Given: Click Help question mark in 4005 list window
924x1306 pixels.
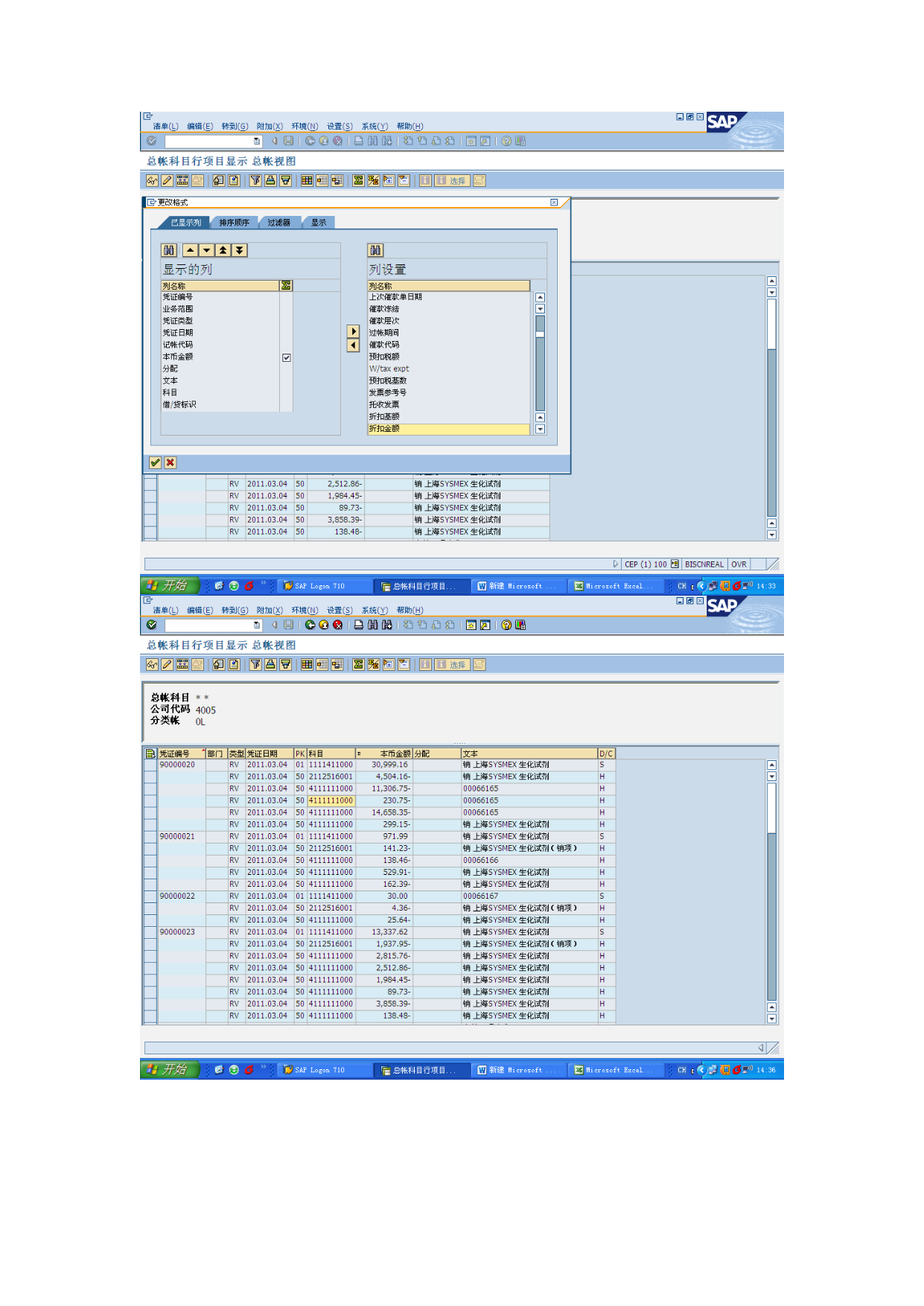Looking at the screenshot, I should tap(506, 625).
